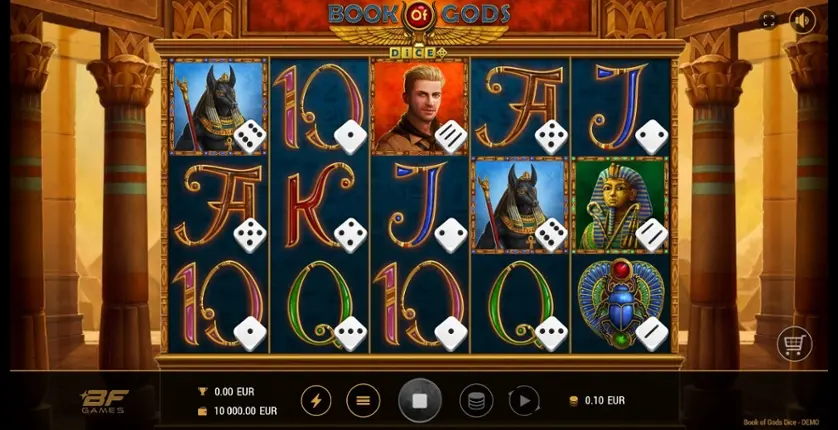
Task: Click the green Q symbol in second reel
Action: coord(319,303)
